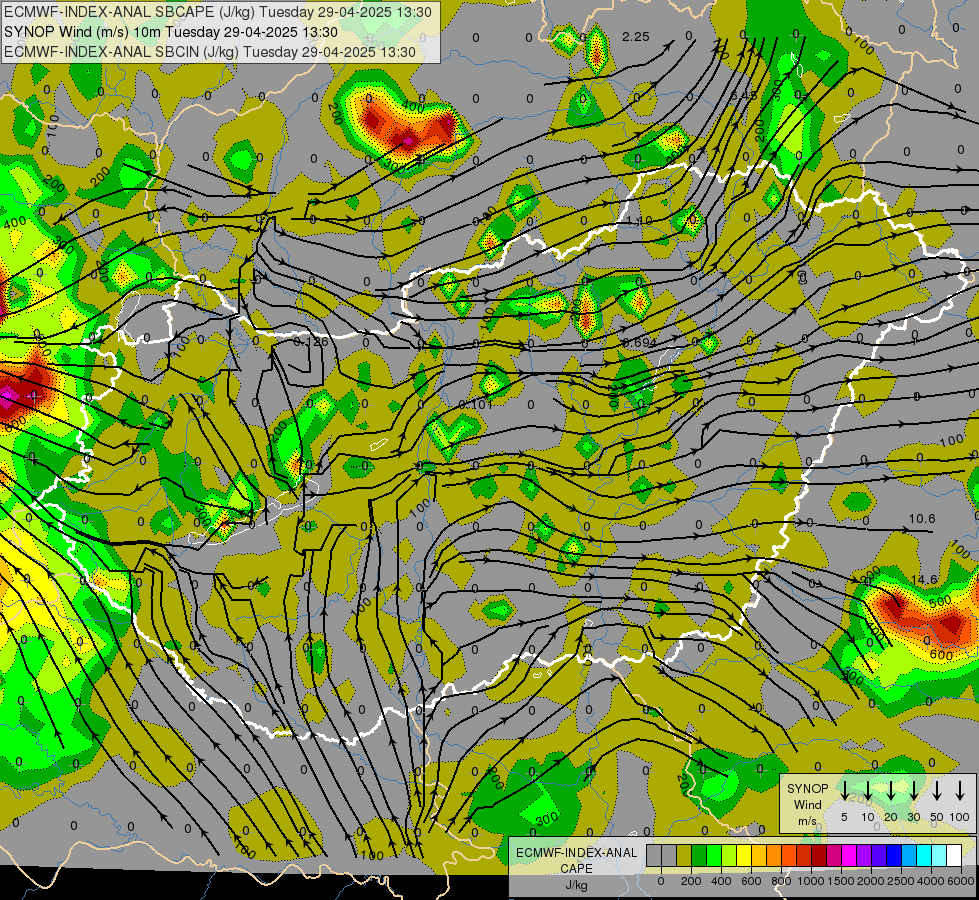The height and width of the screenshot is (900, 979).
Task: Click the 400 tick label on CAPE scale
Action: (721, 881)
